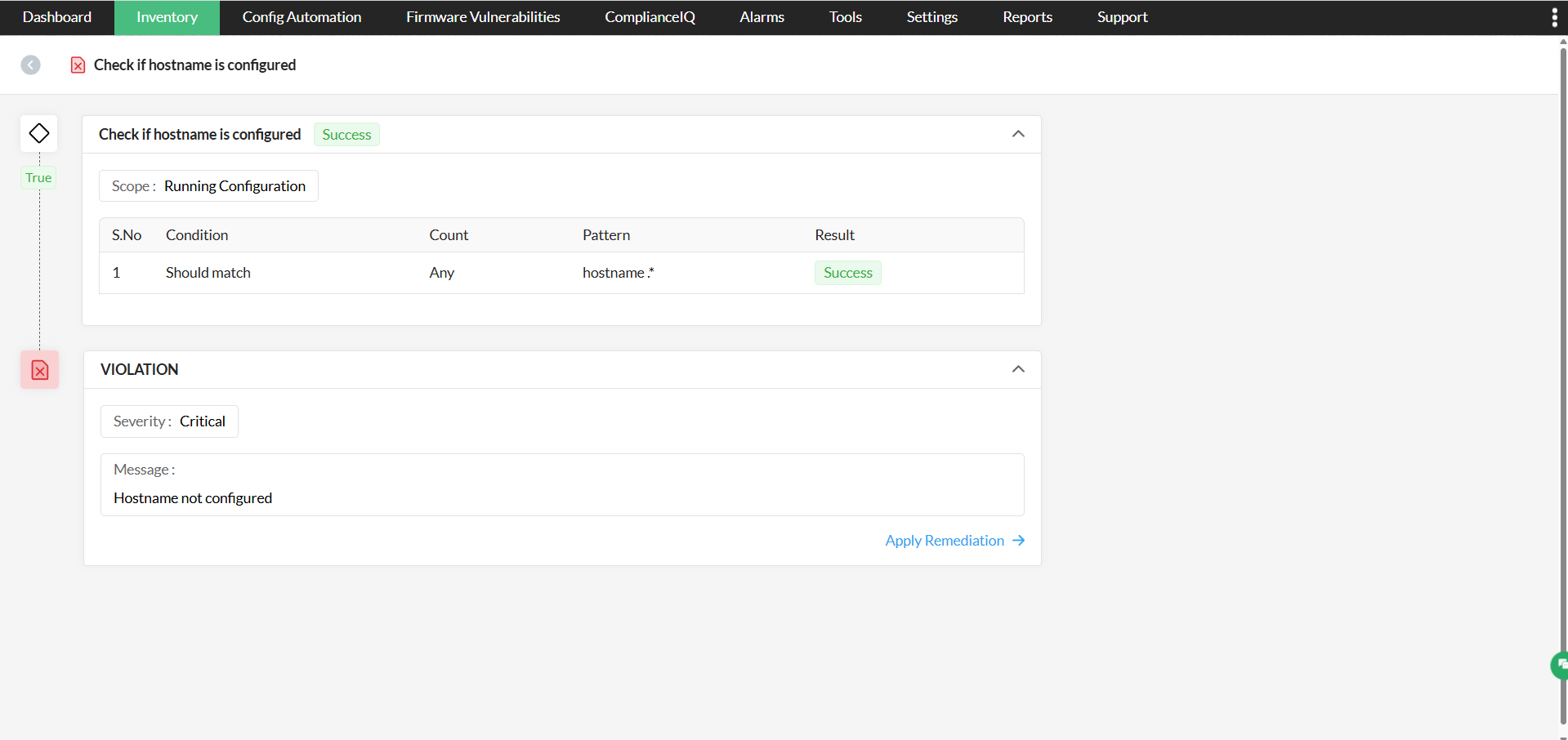Click the Success badge beside the check title
Viewport: 1568px width, 740px height.
(x=346, y=134)
